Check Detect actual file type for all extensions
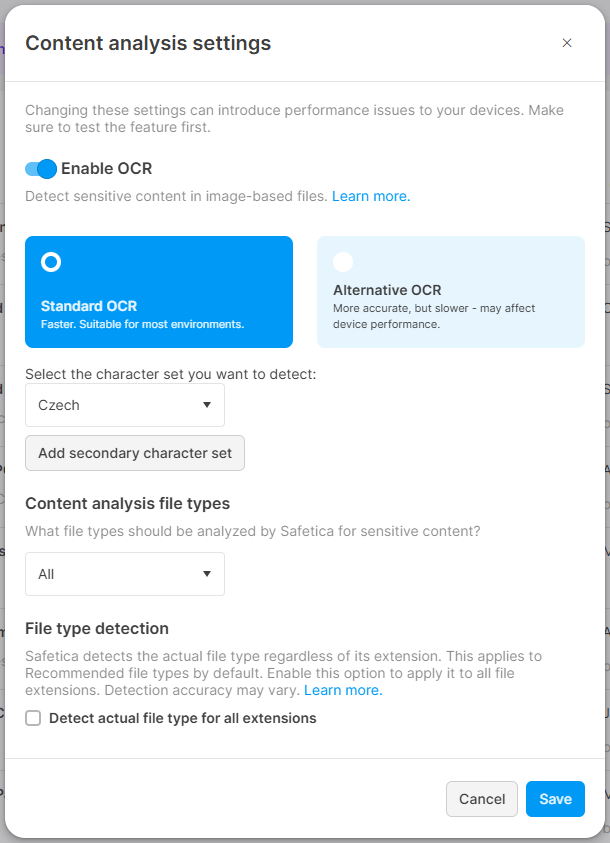The width and height of the screenshot is (610, 843). click(x=33, y=718)
